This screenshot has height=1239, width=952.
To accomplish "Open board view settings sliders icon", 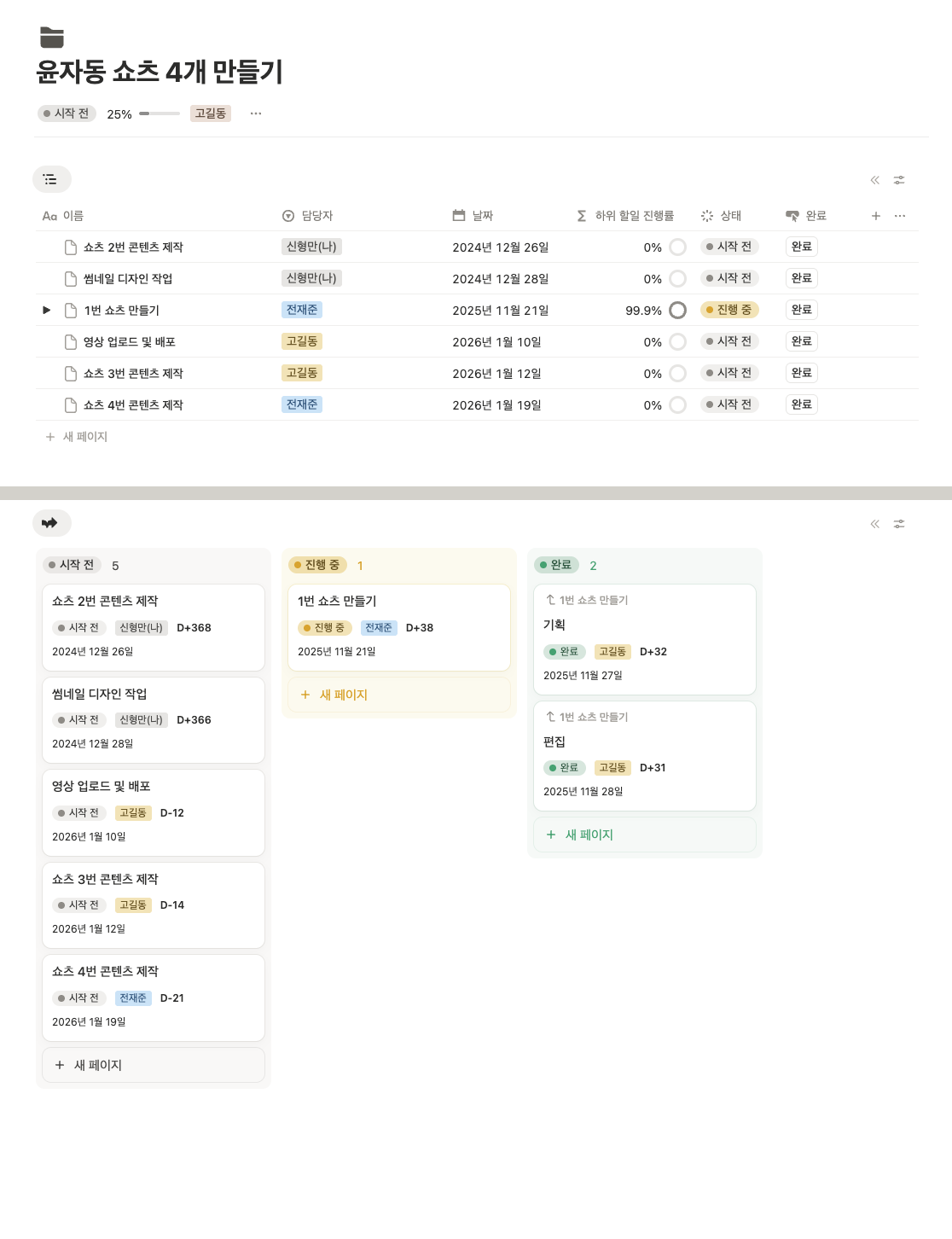I will point(899,524).
